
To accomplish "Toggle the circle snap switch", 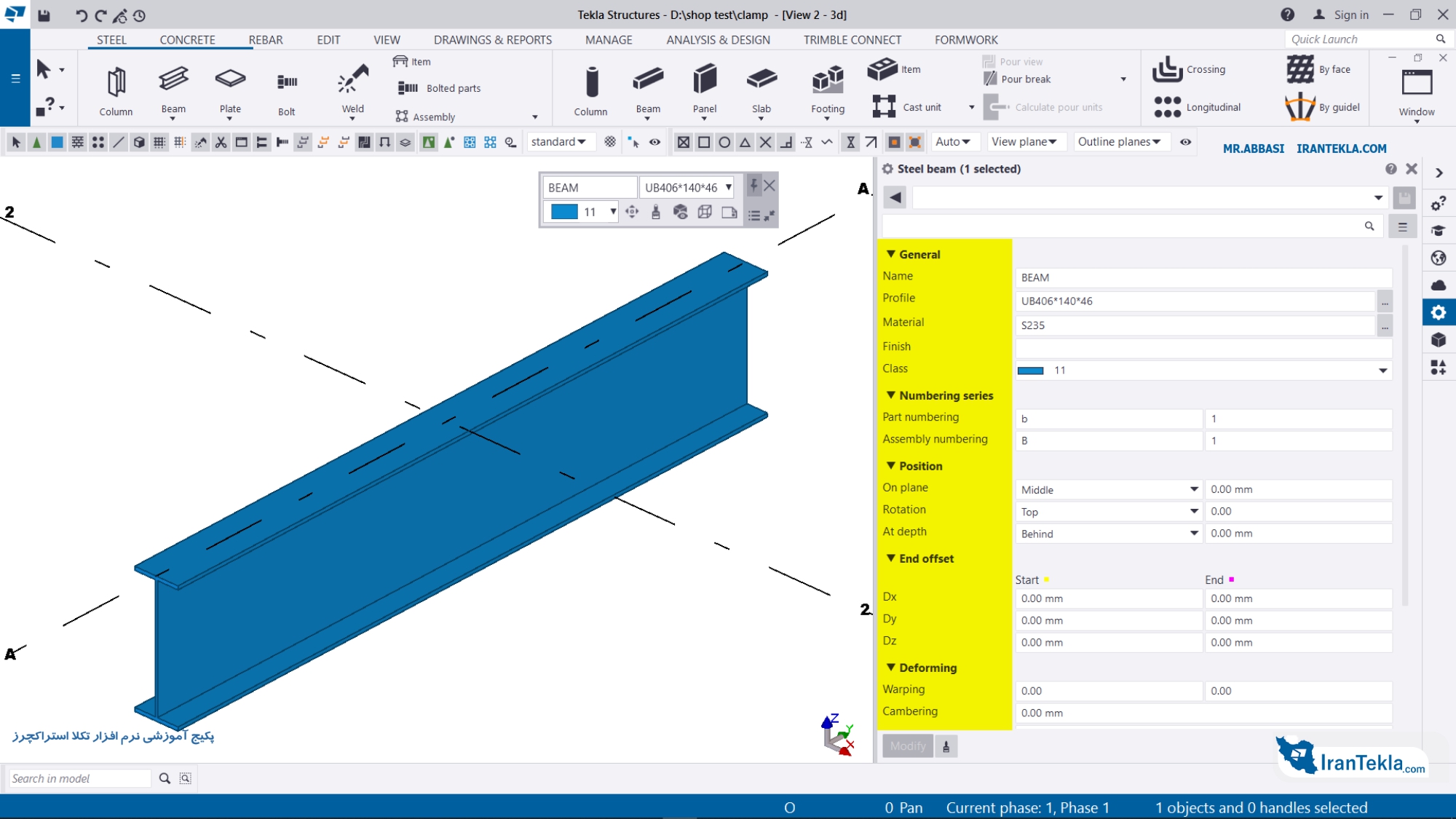I will point(724,142).
